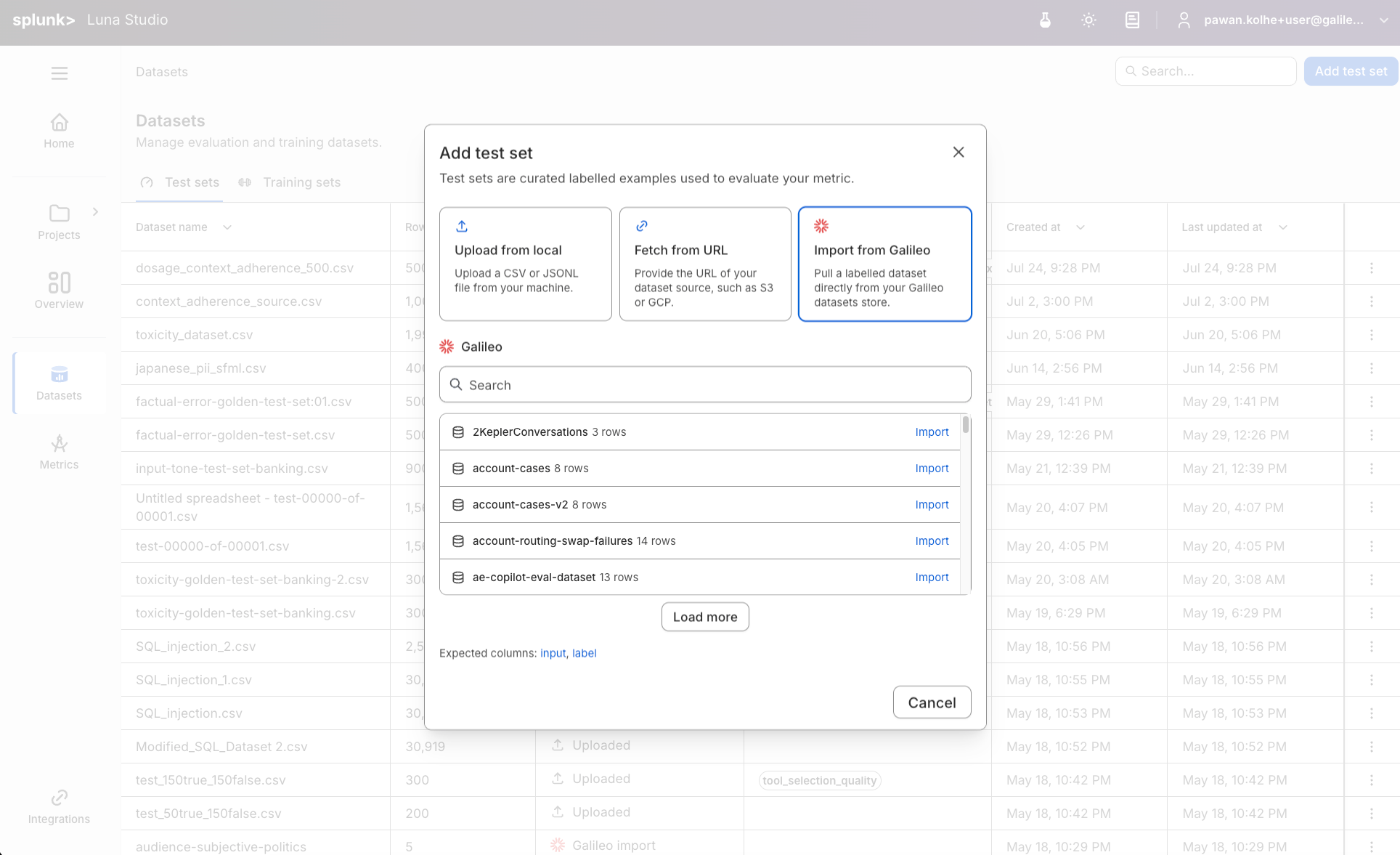The image size is (1400, 855).
Task: Open row menu for japanese_pii_sfml.csv
Action: [1372, 368]
